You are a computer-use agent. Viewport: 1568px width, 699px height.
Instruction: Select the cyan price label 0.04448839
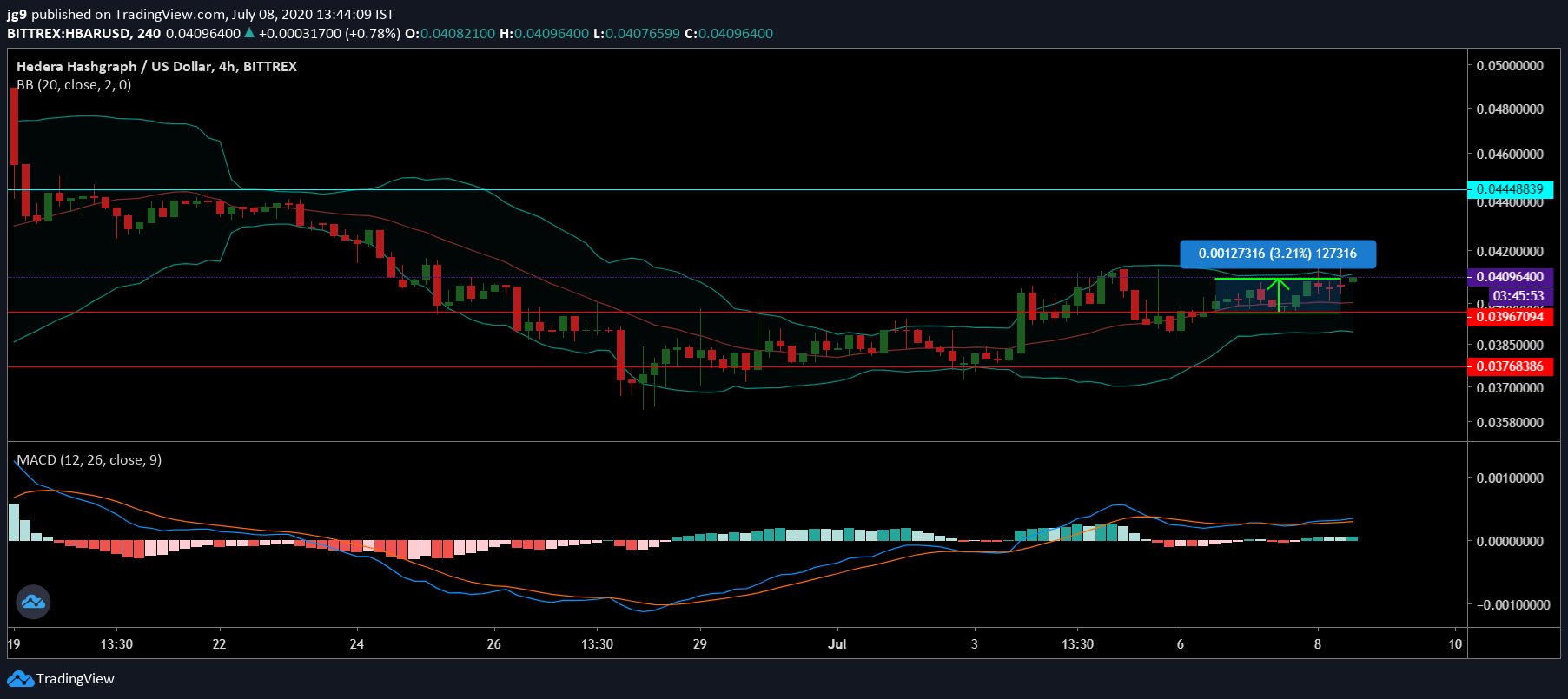click(x=1510, y=189)
